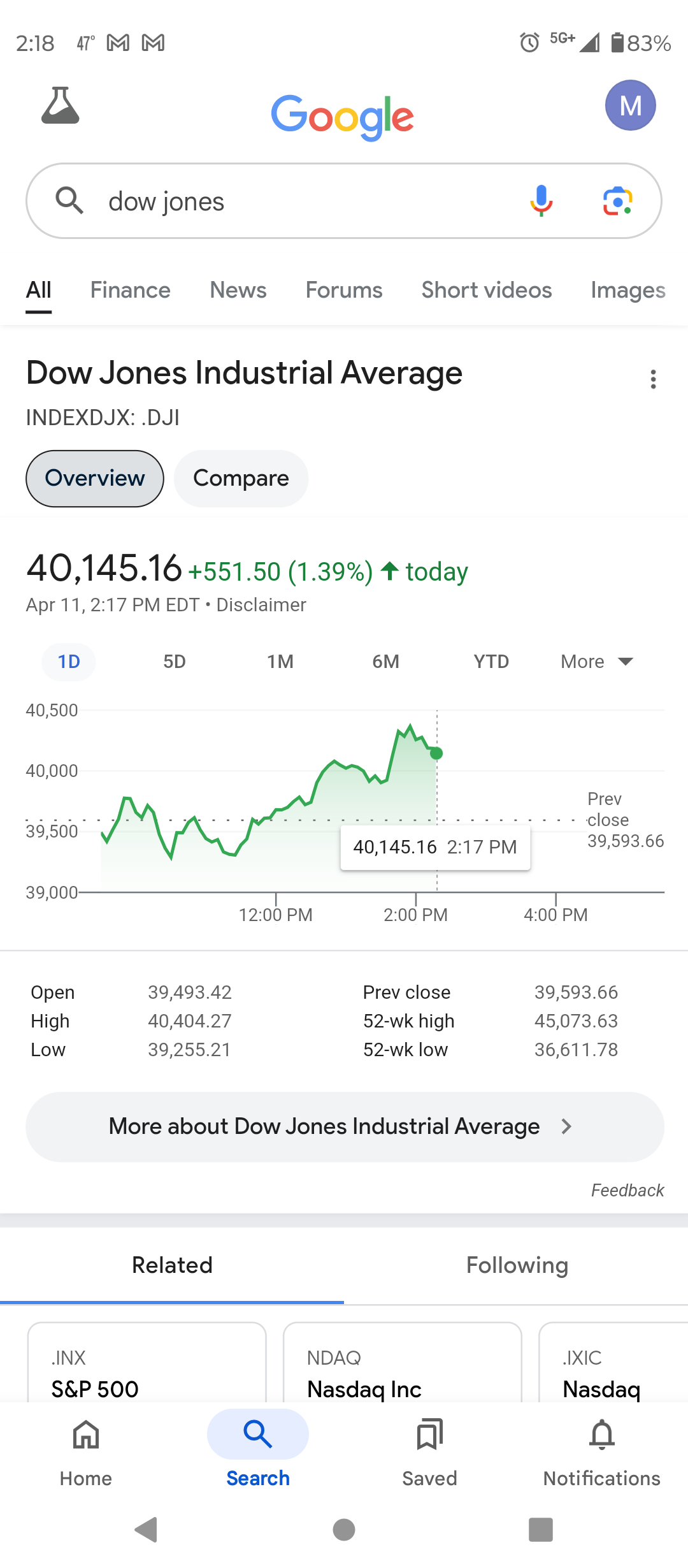Tap the search box with dow jones
The width and height of the screenshot is (688, 1568).
tap(306, 201)
